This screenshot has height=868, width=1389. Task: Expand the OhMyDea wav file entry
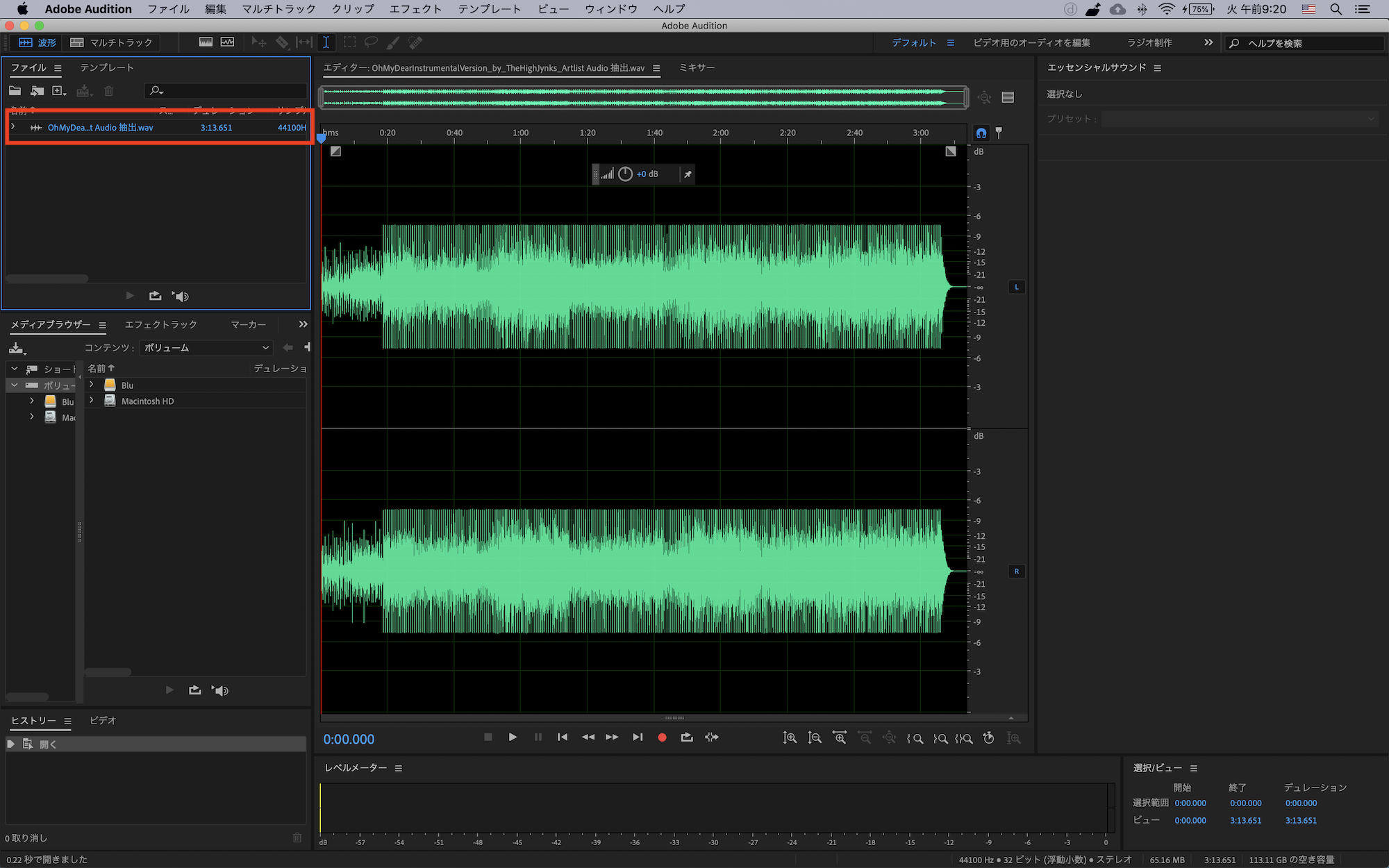tap(13, 127)
